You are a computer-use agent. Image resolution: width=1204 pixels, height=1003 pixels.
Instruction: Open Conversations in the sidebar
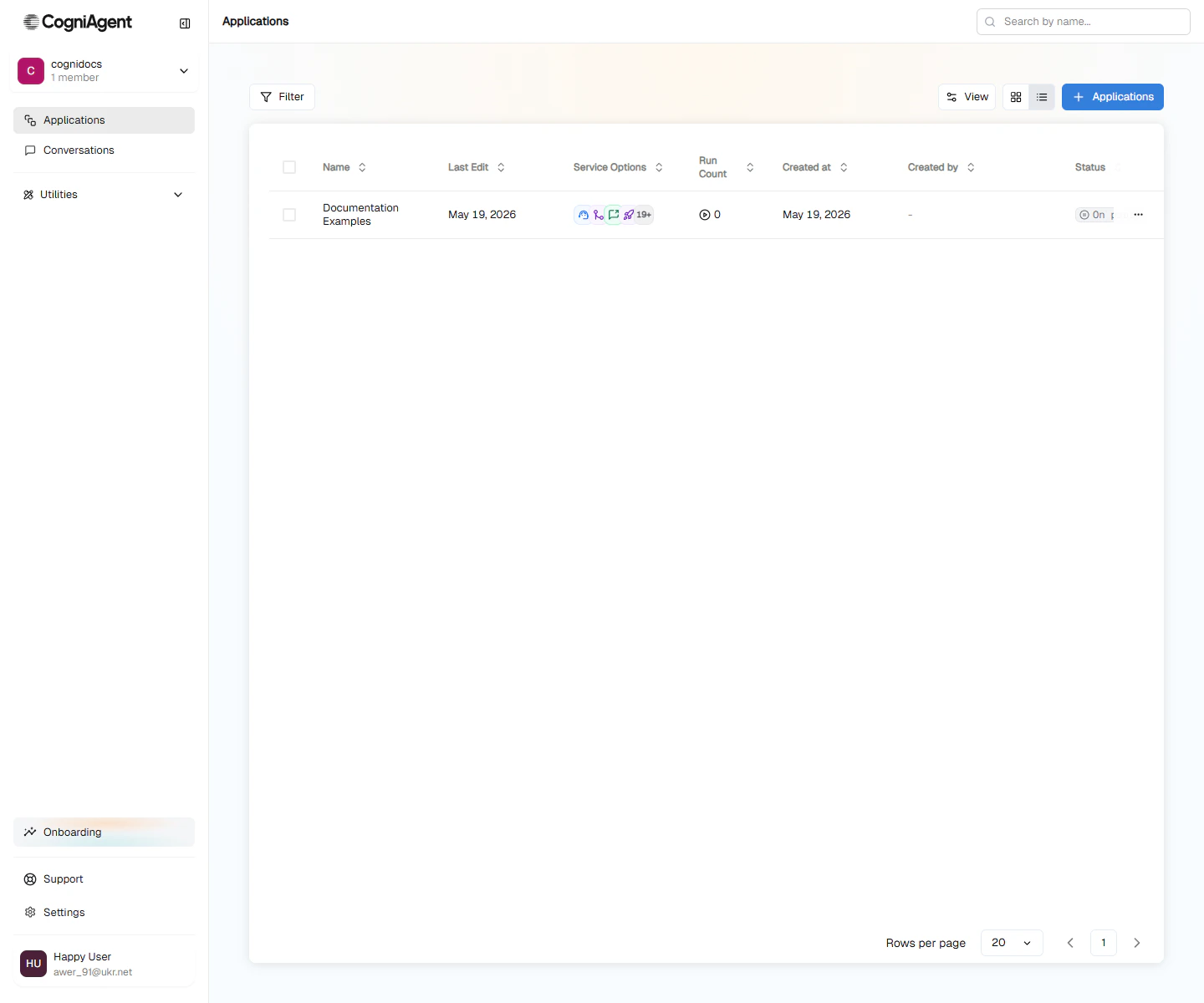(x=104, y=150)
